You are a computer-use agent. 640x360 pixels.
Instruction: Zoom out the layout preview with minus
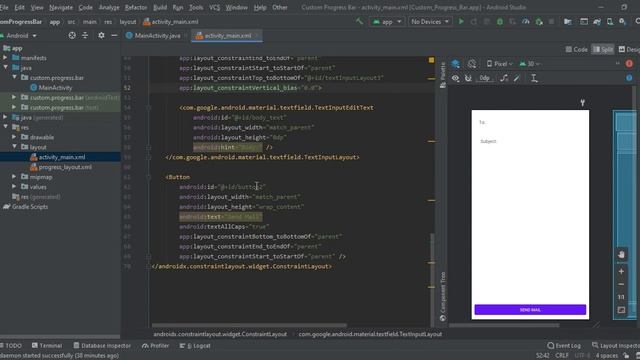(x=621, y=284)
